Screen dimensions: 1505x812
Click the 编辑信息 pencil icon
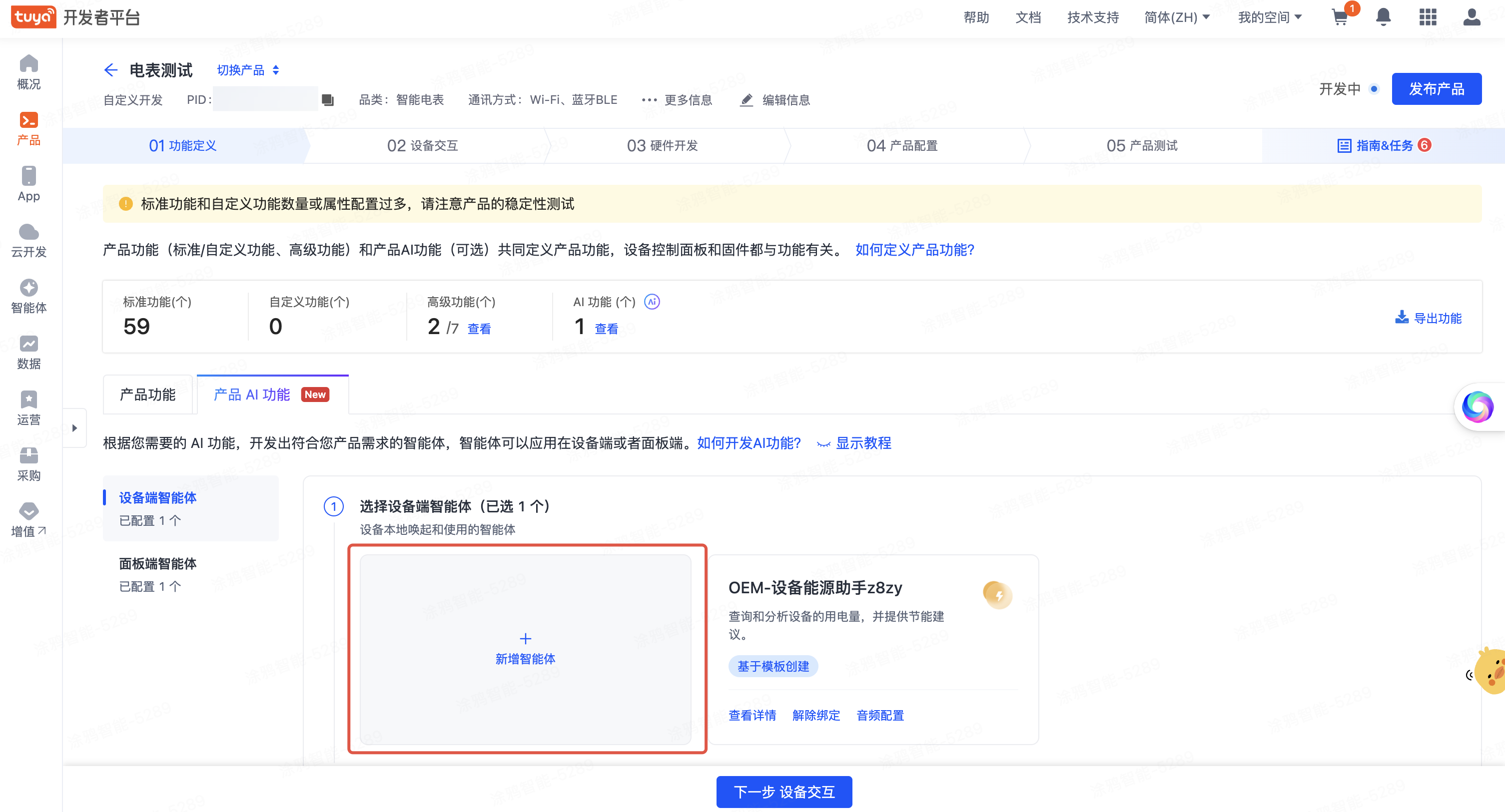(746, 100)
